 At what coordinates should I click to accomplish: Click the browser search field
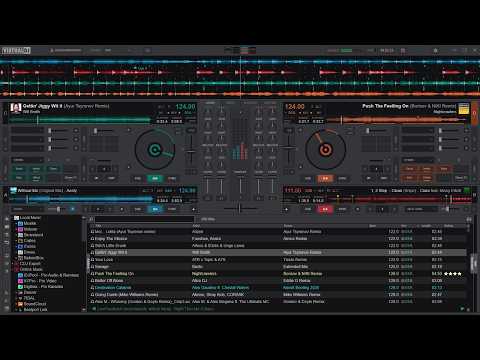tap(144, 219)
